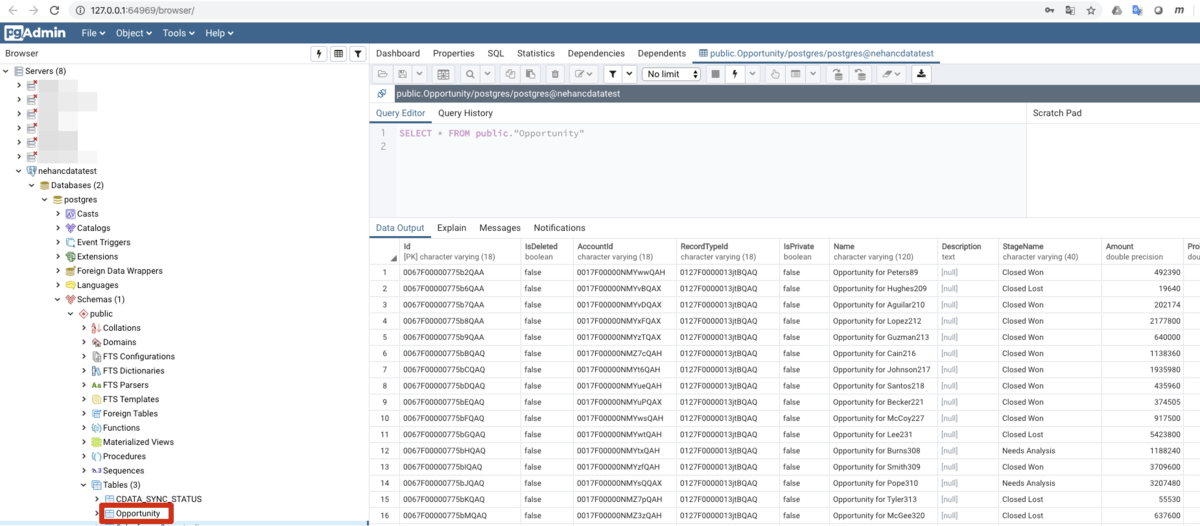Click the Delete trash icon in toolbar
The width and height of the screenshot is (1200, 526).
[x=556, y=74]
